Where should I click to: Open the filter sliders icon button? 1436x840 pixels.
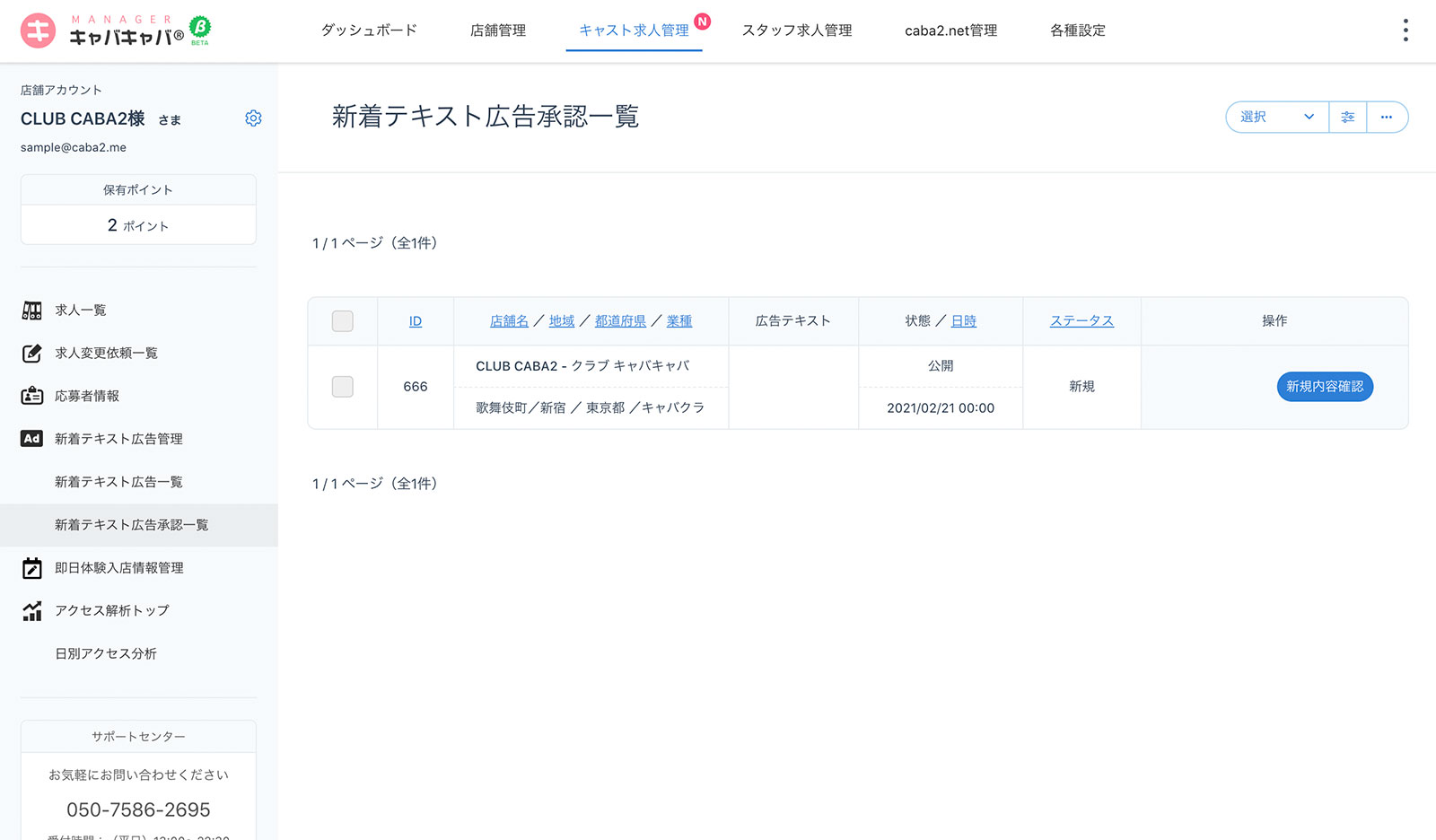click(x=1347, y=118)
